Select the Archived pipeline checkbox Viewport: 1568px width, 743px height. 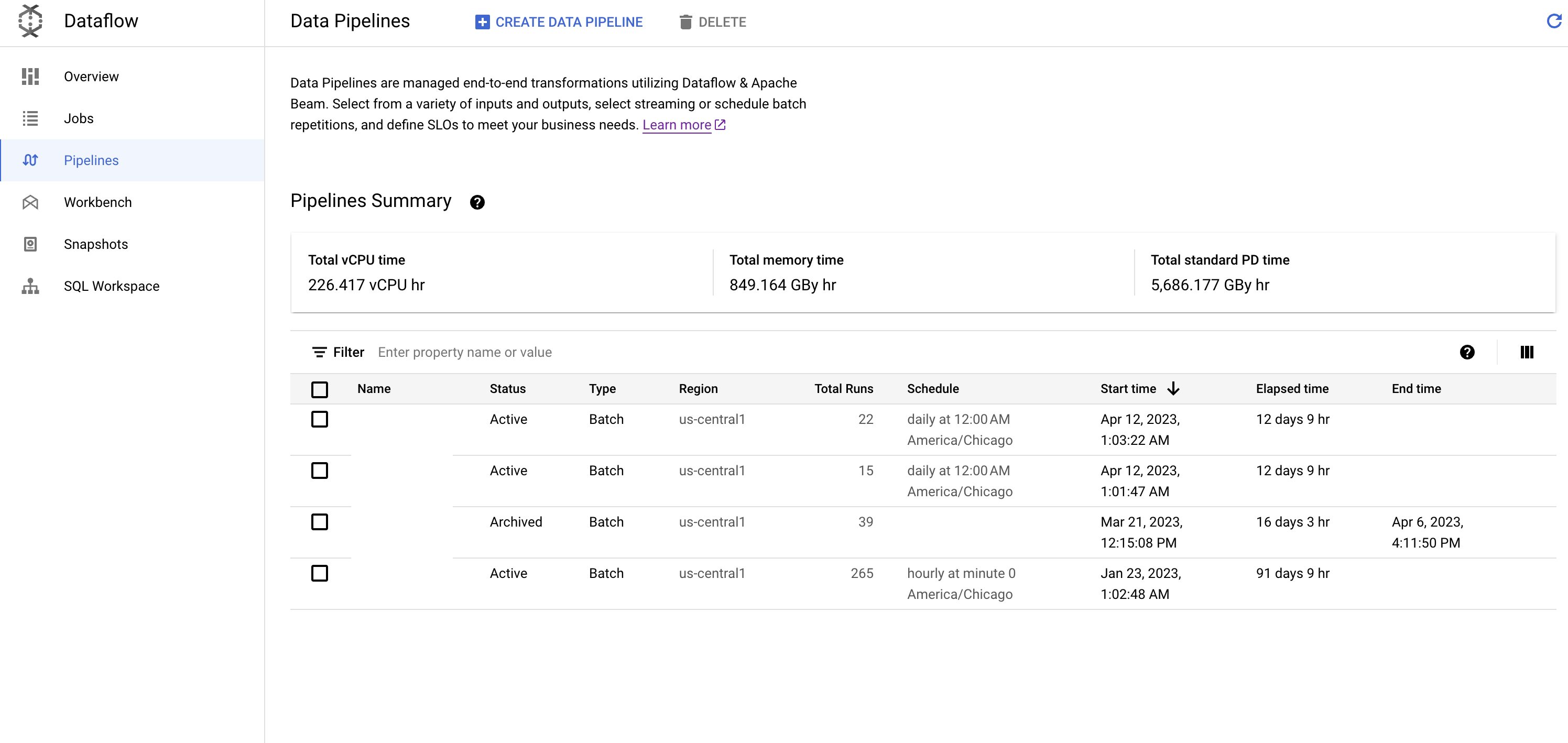point(320,522)
